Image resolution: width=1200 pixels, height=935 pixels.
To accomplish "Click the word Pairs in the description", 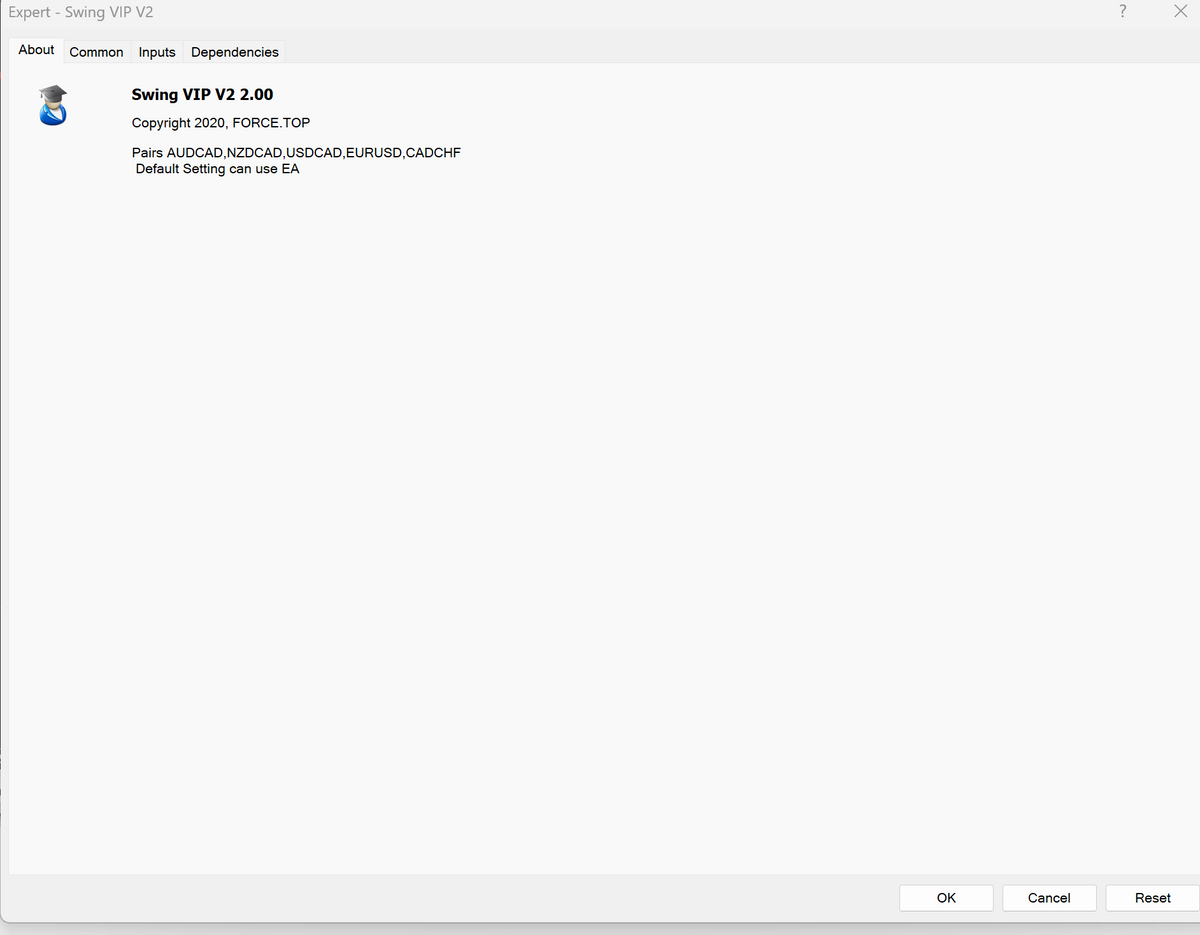I will [147, 153].
